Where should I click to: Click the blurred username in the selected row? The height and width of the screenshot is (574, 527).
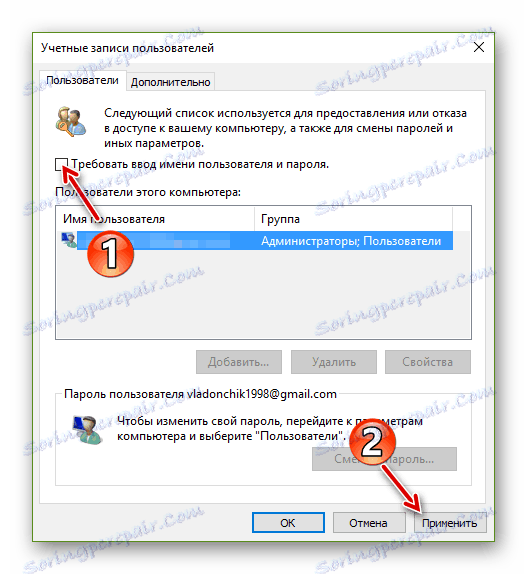point(154,241)
